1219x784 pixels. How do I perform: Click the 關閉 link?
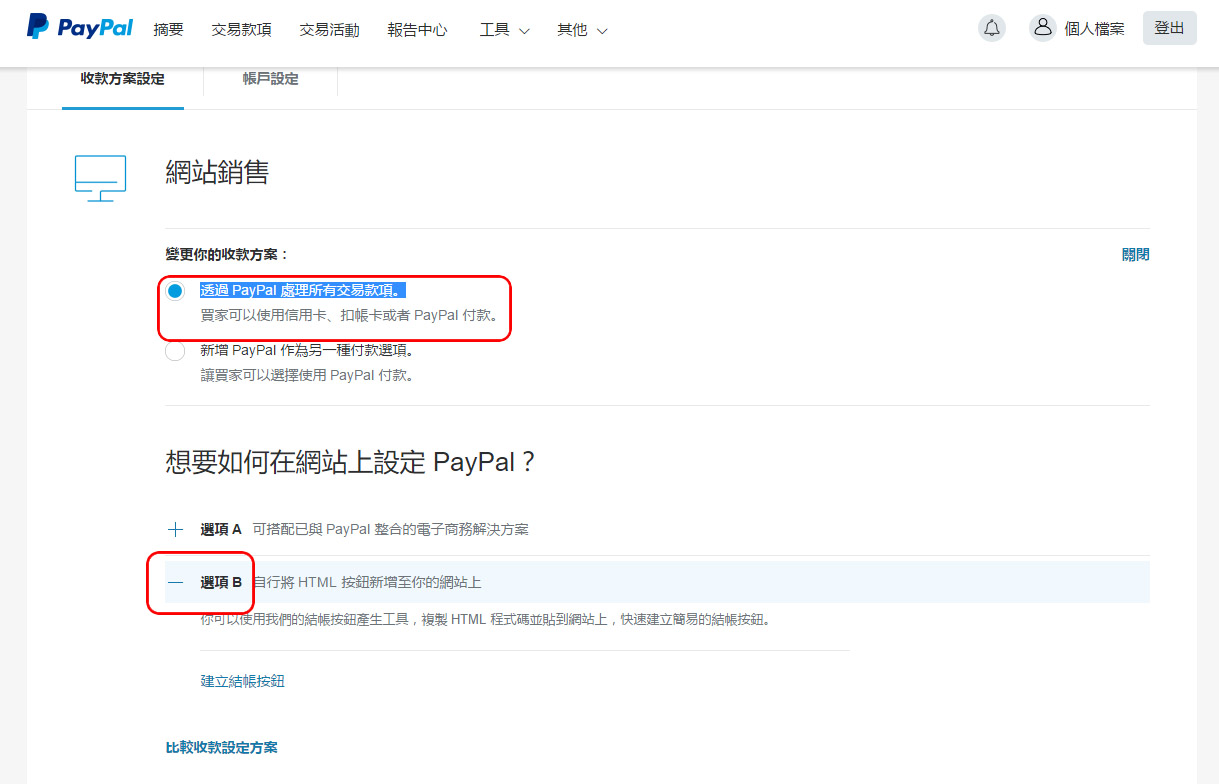(1136, 255)
